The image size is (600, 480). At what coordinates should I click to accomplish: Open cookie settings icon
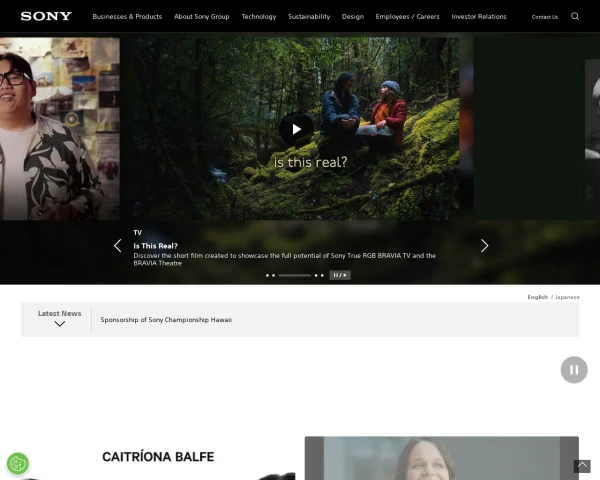tap(18, 464)
